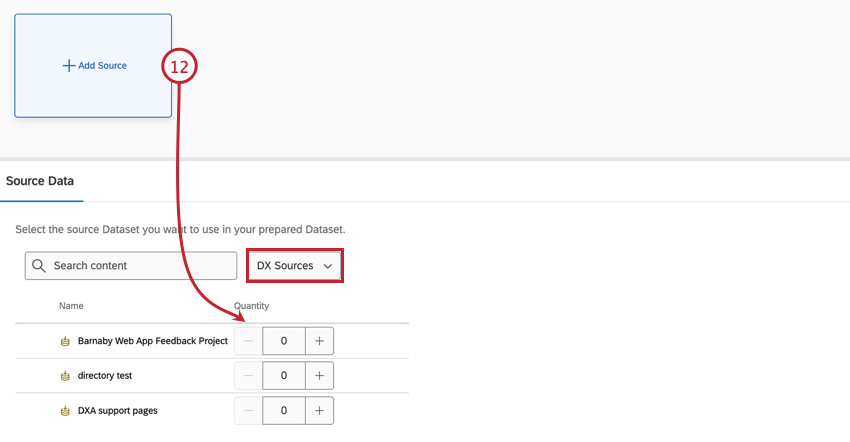Edit quantity field for DXA support pages
Image resolution: width=850 pixels, height=442 pixels.
pos(284,411)
